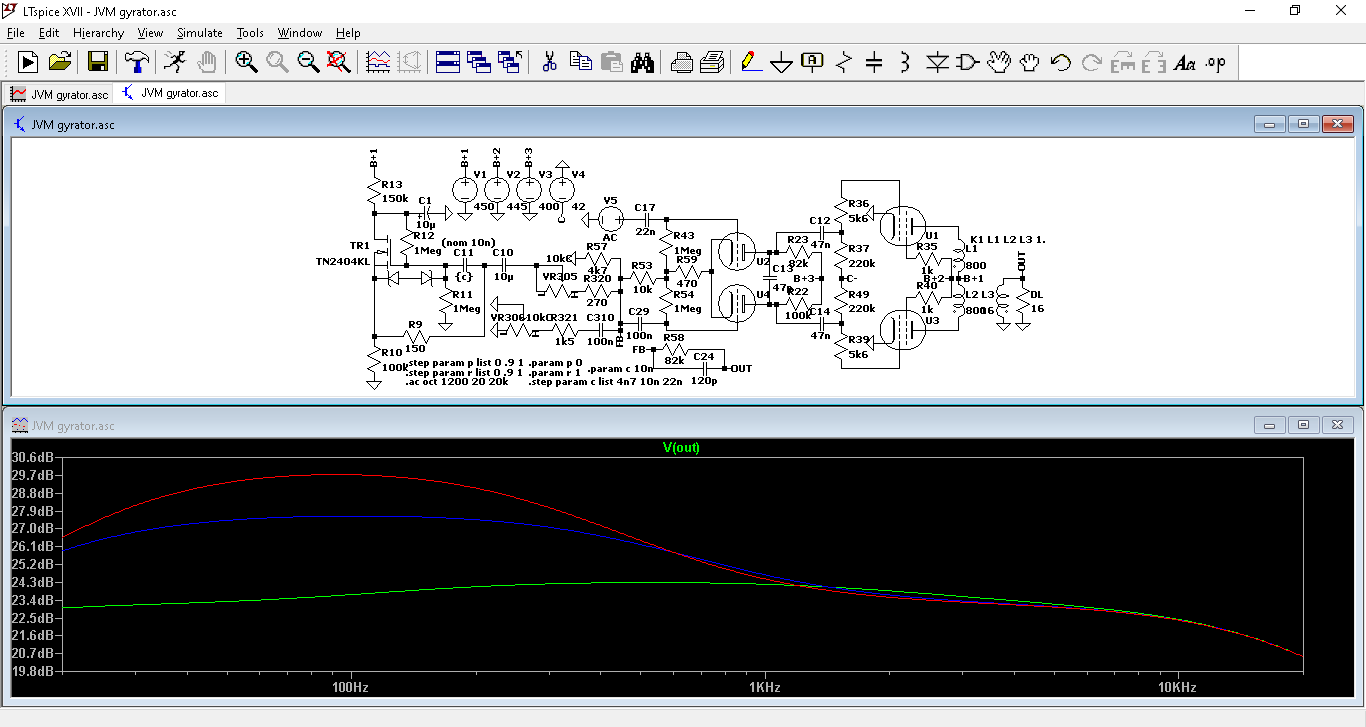Click the Print Setup icon
This screenshot has height=727, width=1366.
[x=682, y=62]
